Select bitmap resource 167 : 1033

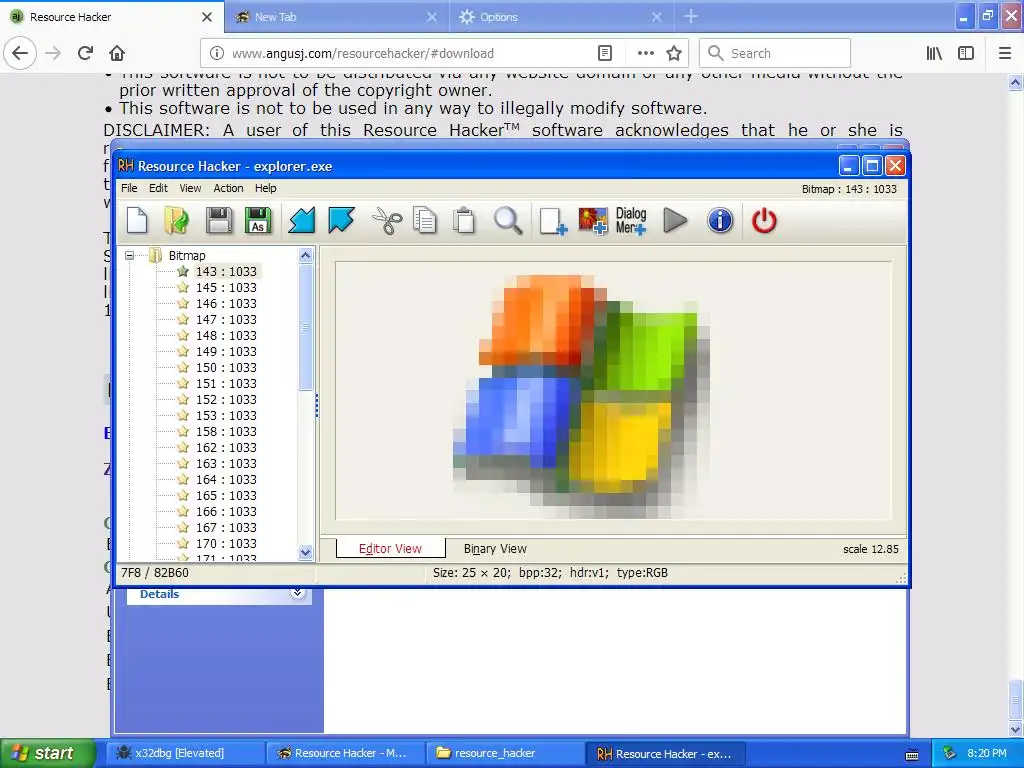226,528
